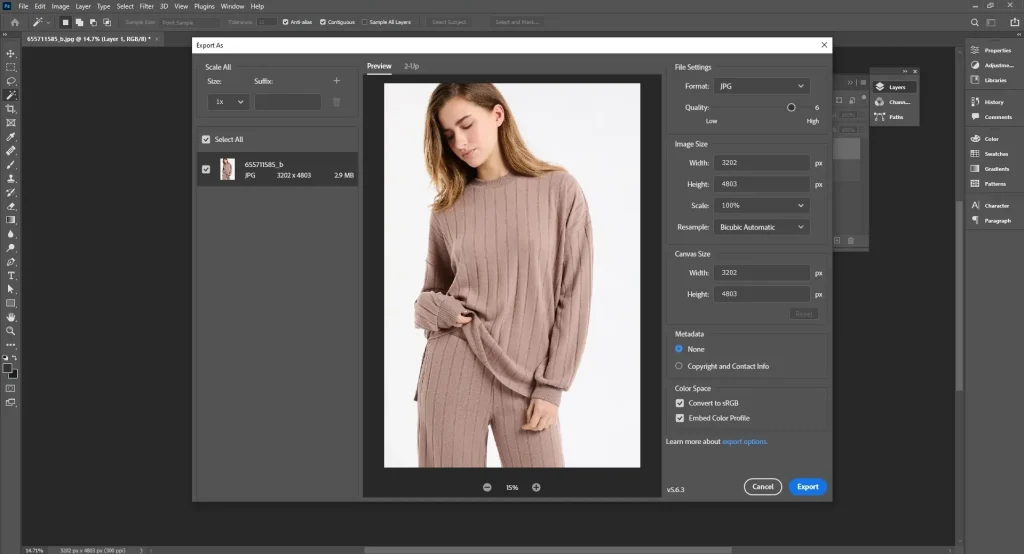Screen dimensions: 1024x554
Task: Select the Dodge tool
Action: 10,248
